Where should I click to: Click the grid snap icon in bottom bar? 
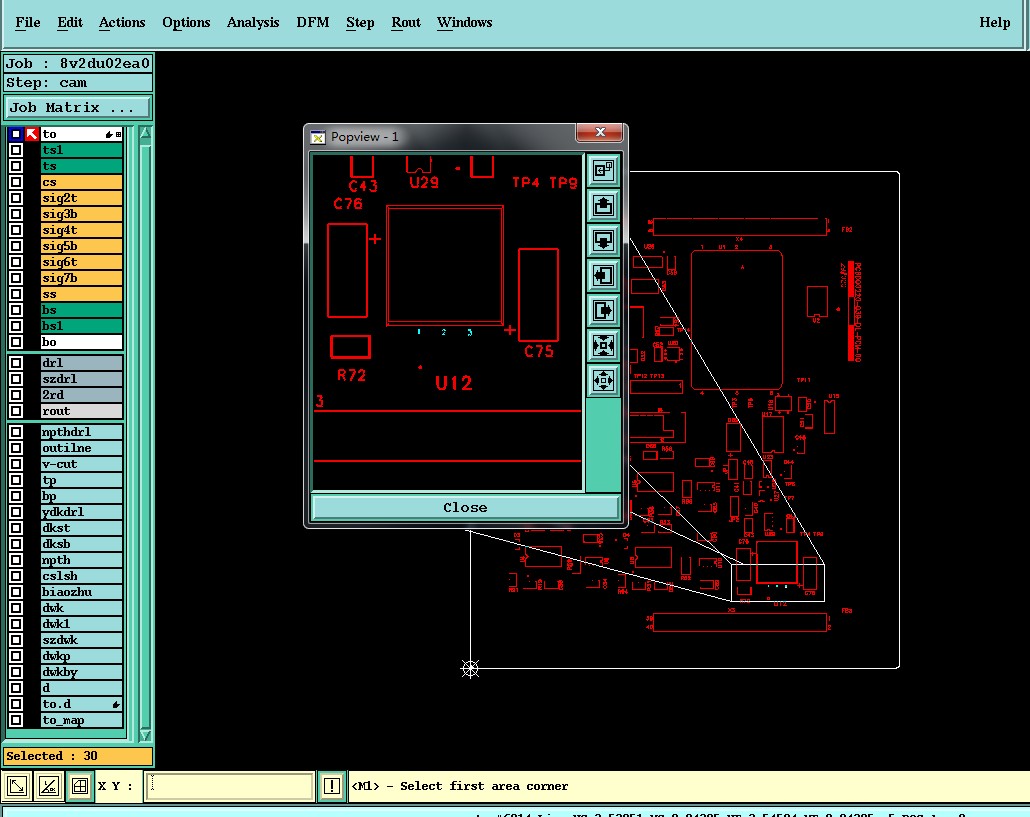click(79, 785)
